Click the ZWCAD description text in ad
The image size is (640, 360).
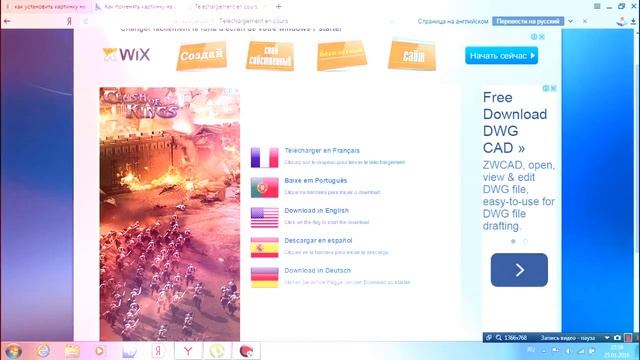[518, 196]
